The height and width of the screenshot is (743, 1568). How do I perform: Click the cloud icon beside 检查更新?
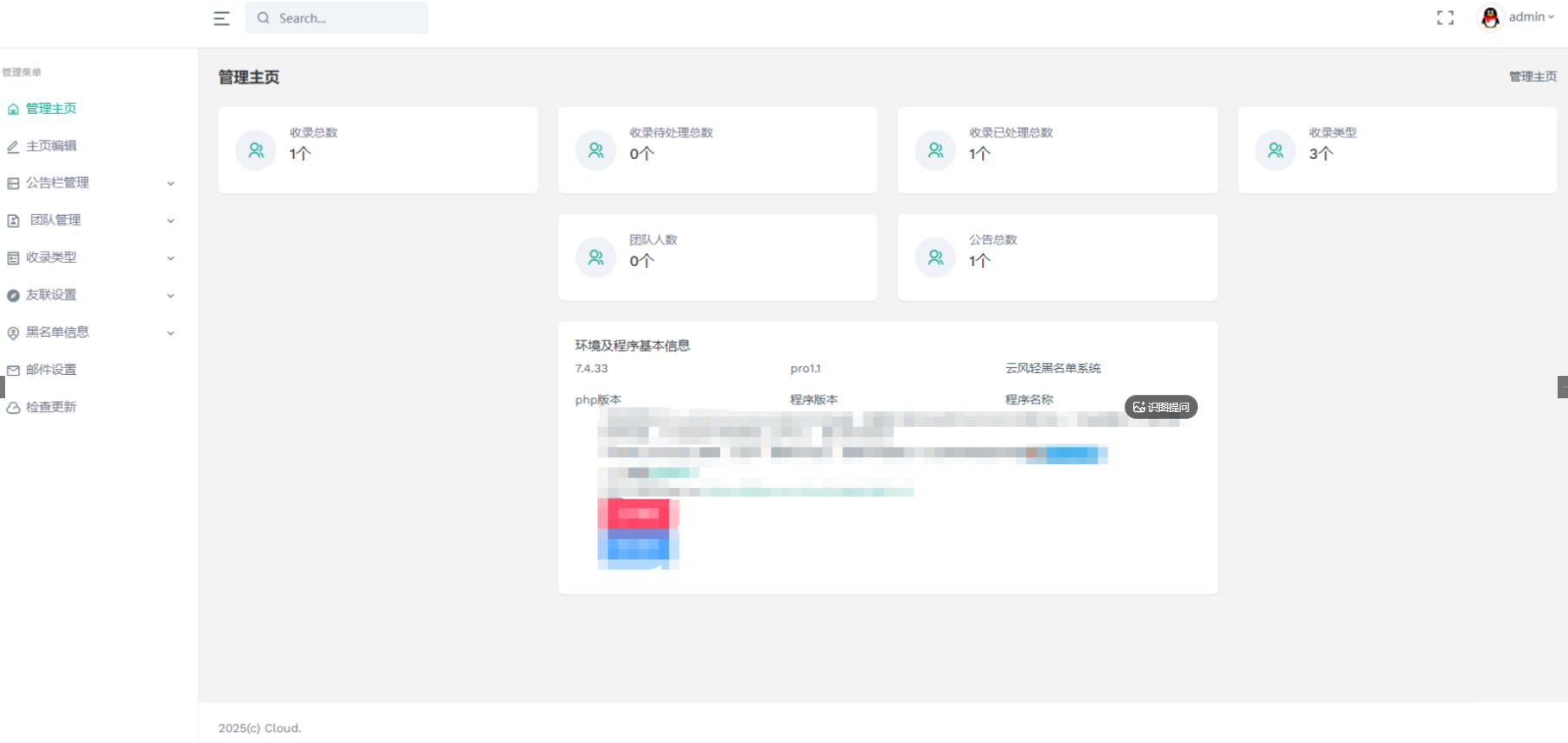13,407
